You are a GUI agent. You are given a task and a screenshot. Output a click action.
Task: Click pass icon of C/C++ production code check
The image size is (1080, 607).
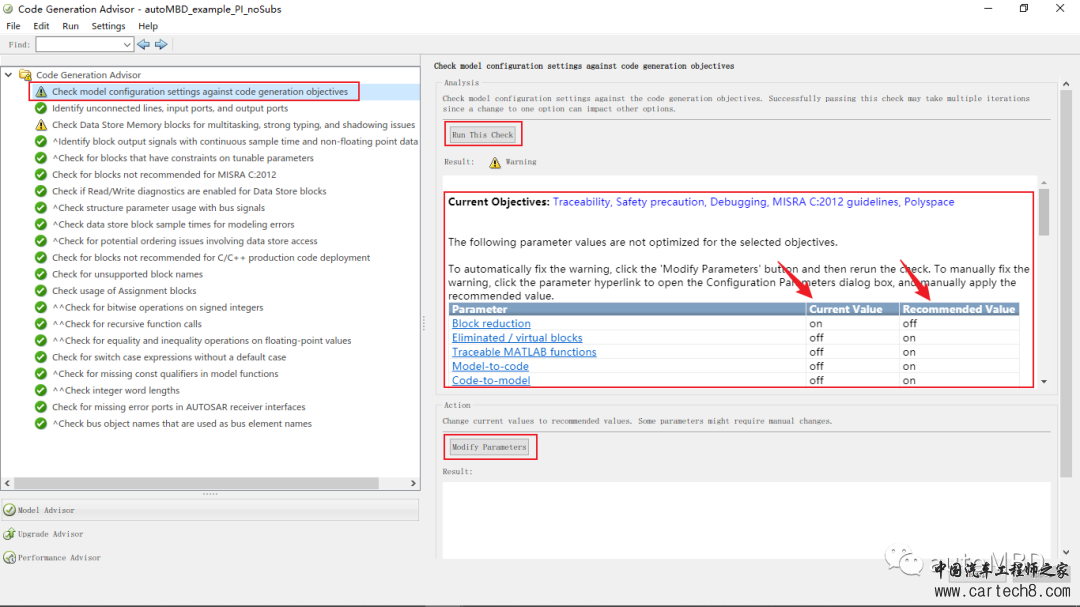tap(41, 257)
